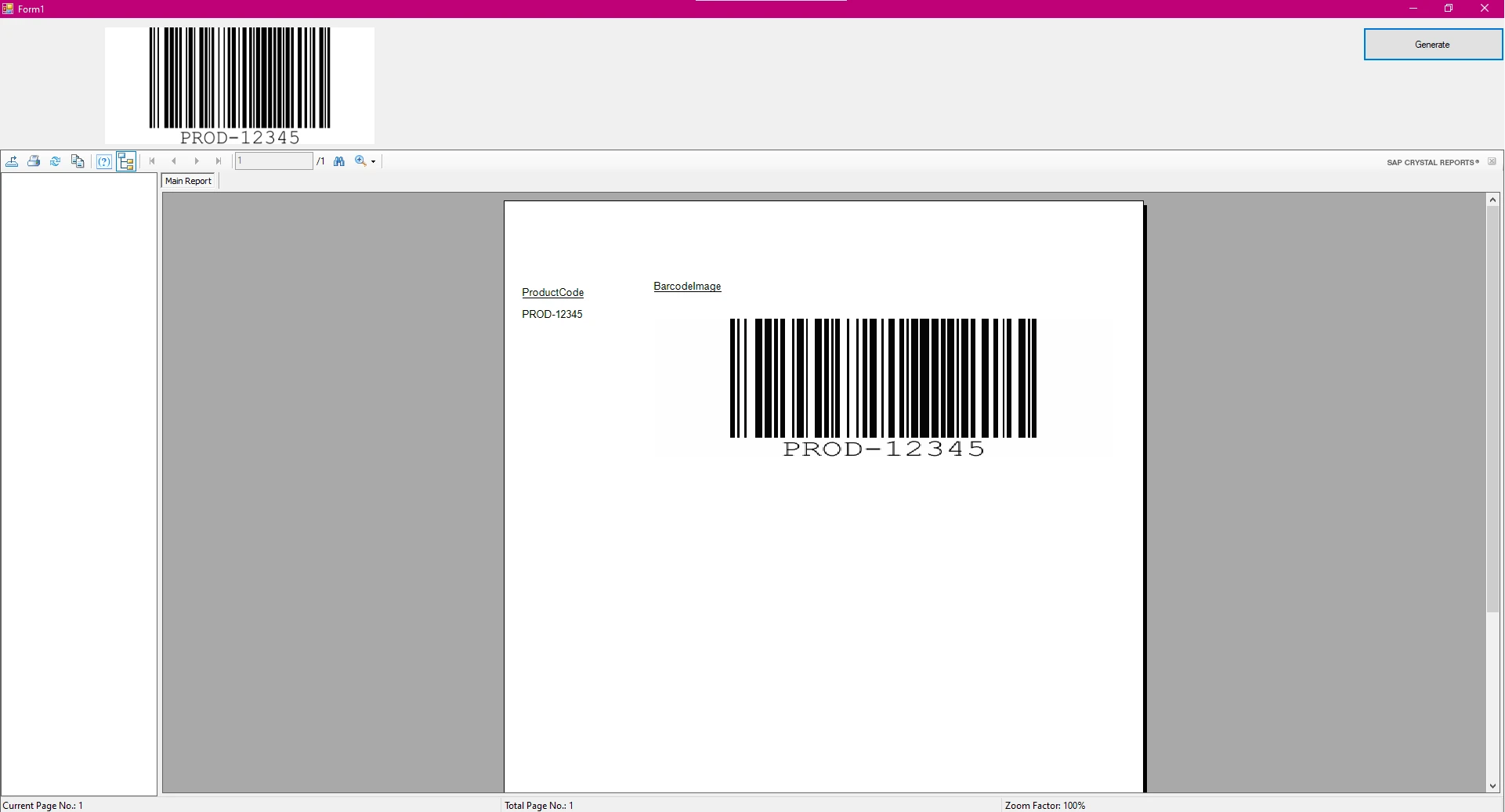Toggle the Group Tree button
The height and width of the screenshot is (812, 1505).
point(126,161)
